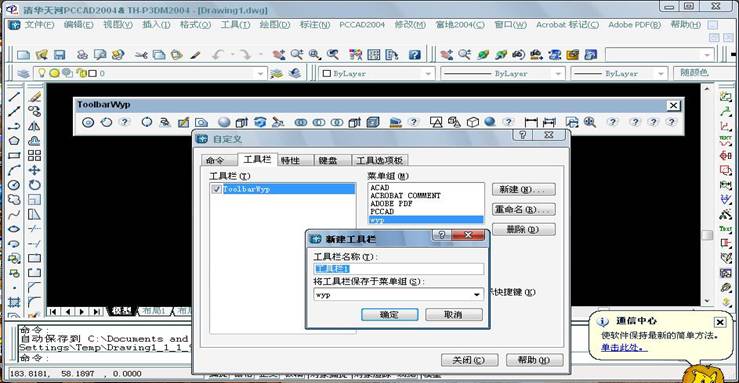Viewport: 739px width, 383px height.
Task: Click the 帮助(H) button in Customize dialog
Action: [x=534, y=360]
